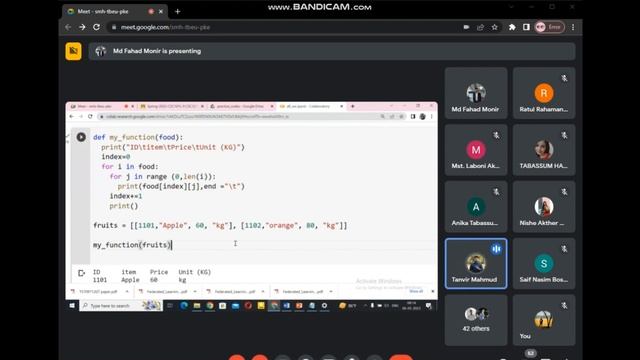Click the Type here to search box
The width and height of the screenshot is (640, 360).
click(x=121, y=305)
